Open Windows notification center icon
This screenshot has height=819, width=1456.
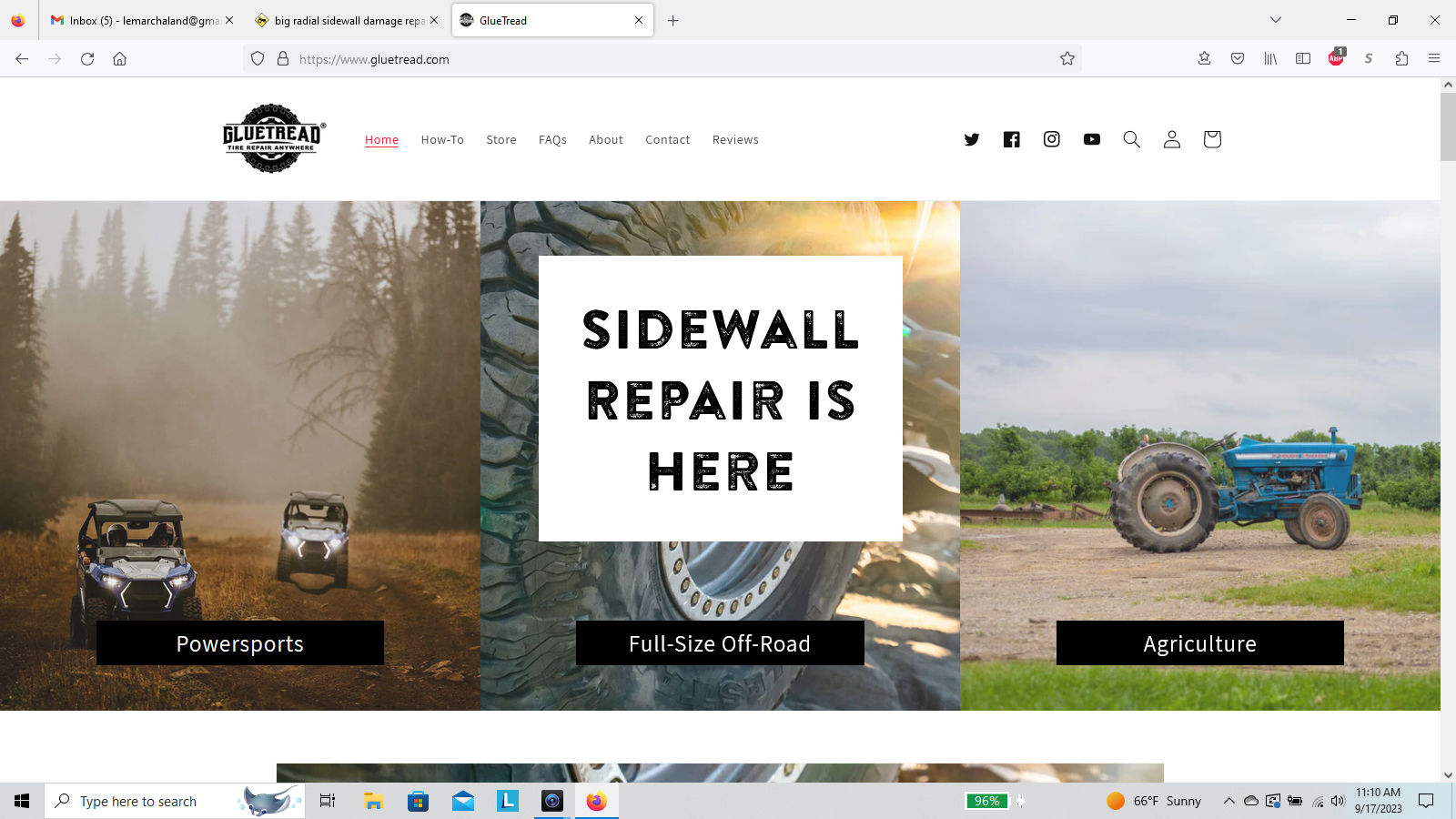point(1426,801)
